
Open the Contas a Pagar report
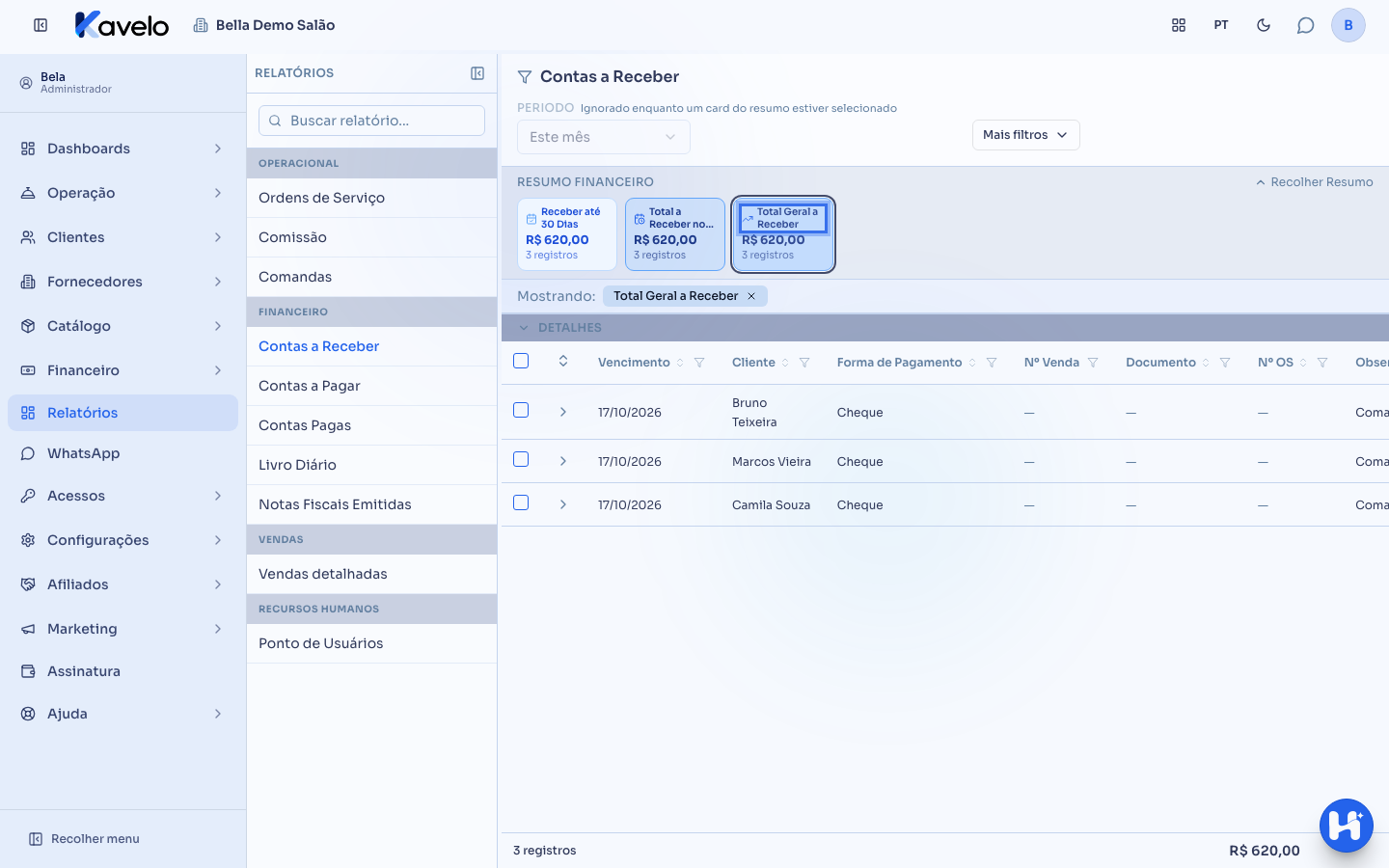point(371,386)
